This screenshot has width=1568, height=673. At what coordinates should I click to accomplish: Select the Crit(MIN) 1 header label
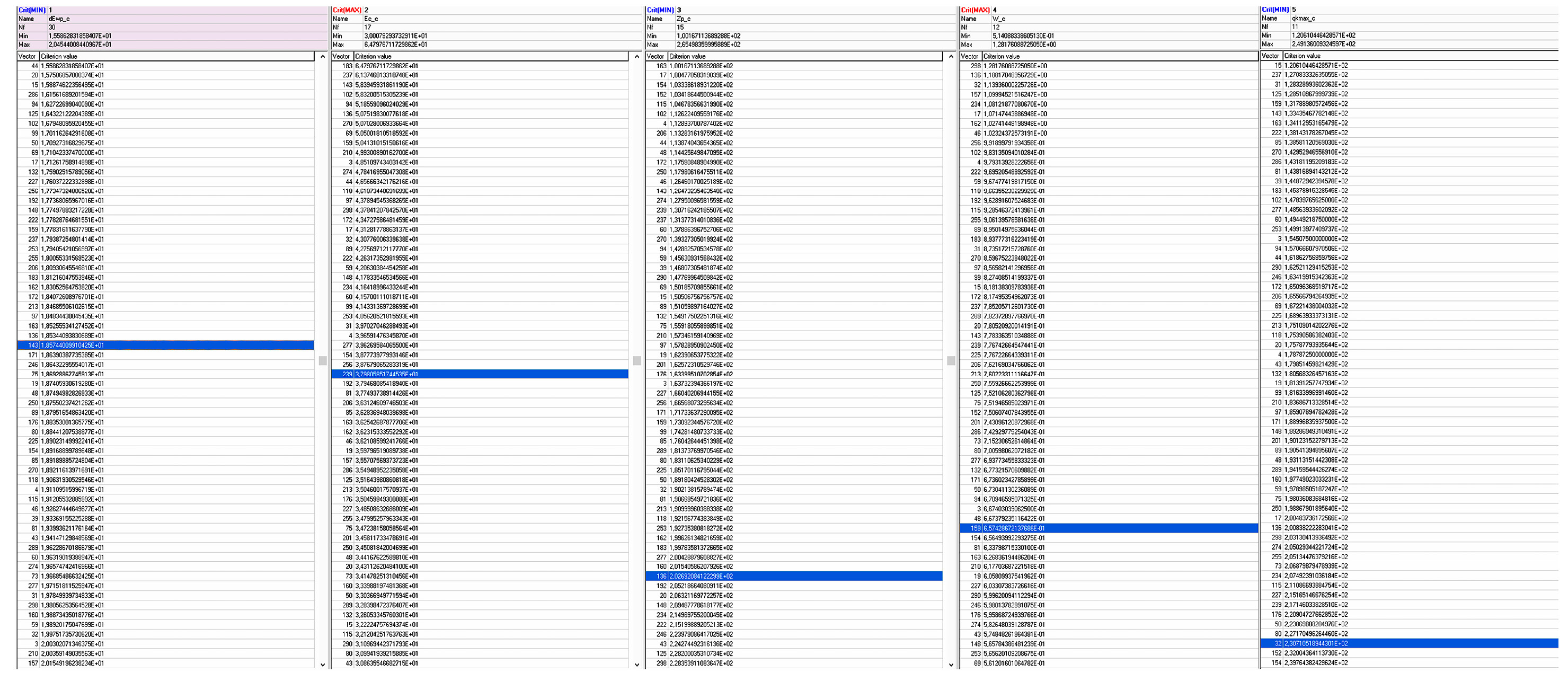(x=32, y=10)
